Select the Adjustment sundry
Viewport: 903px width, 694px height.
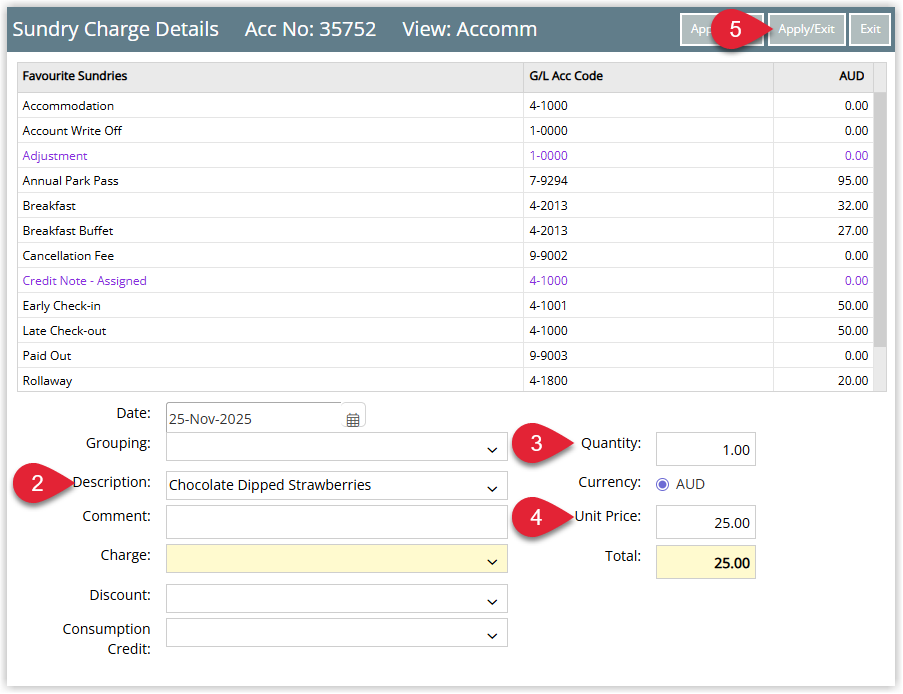coord(445,156)
